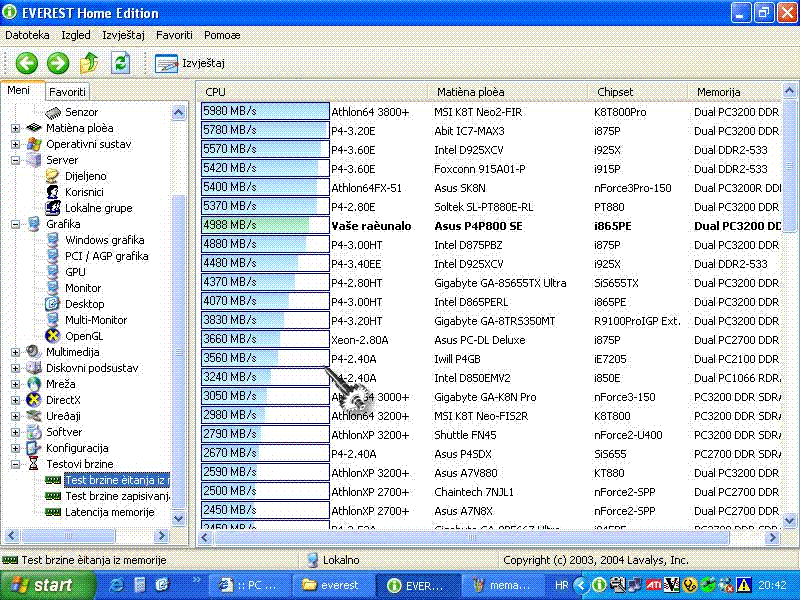Open the Datoteka menu
This screenshot has height=600, width=800.
pyautogui.click(x=27, y=35)
